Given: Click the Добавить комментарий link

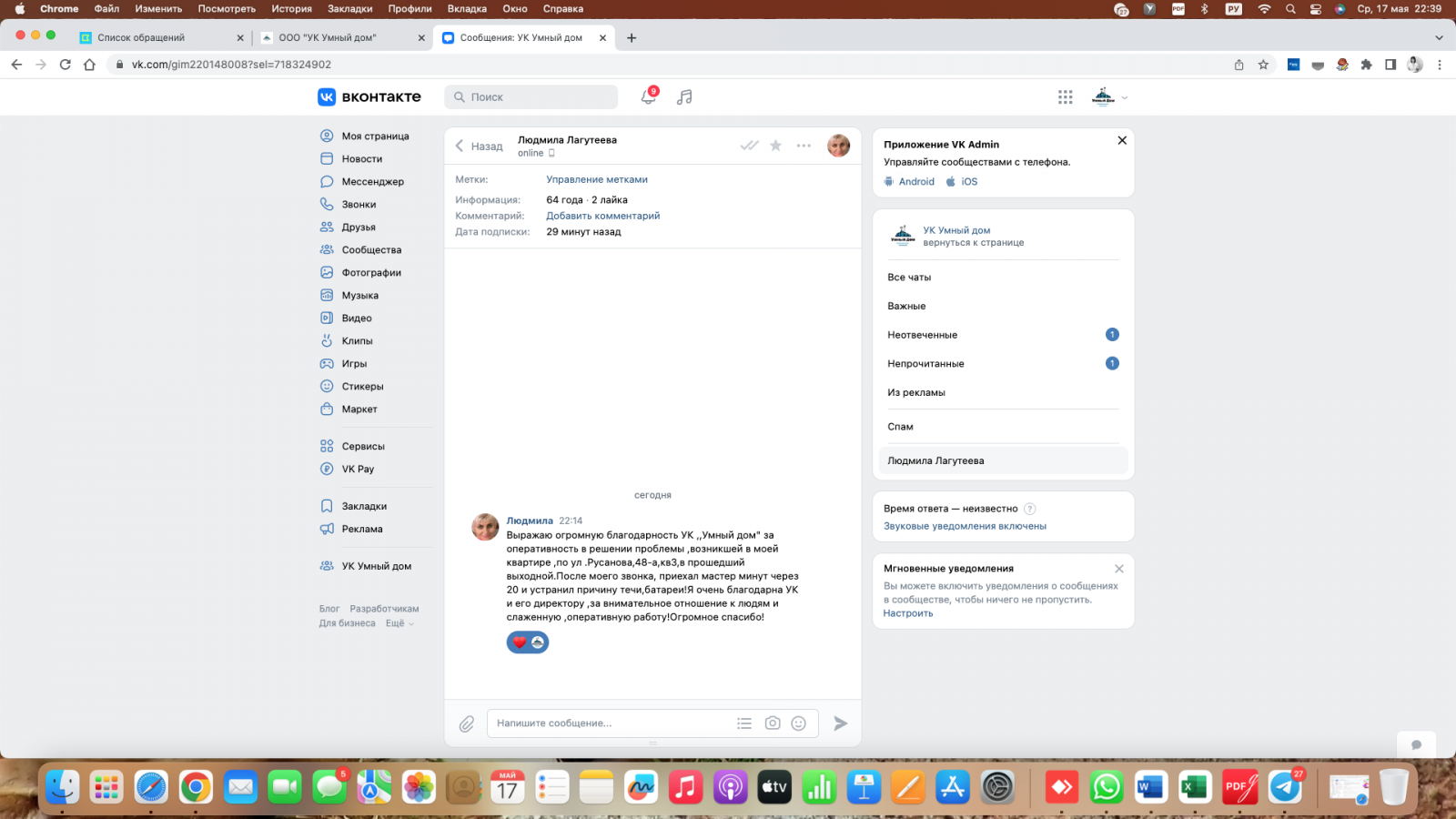Looking at the screenshot, I should click(x=602, y=216).
